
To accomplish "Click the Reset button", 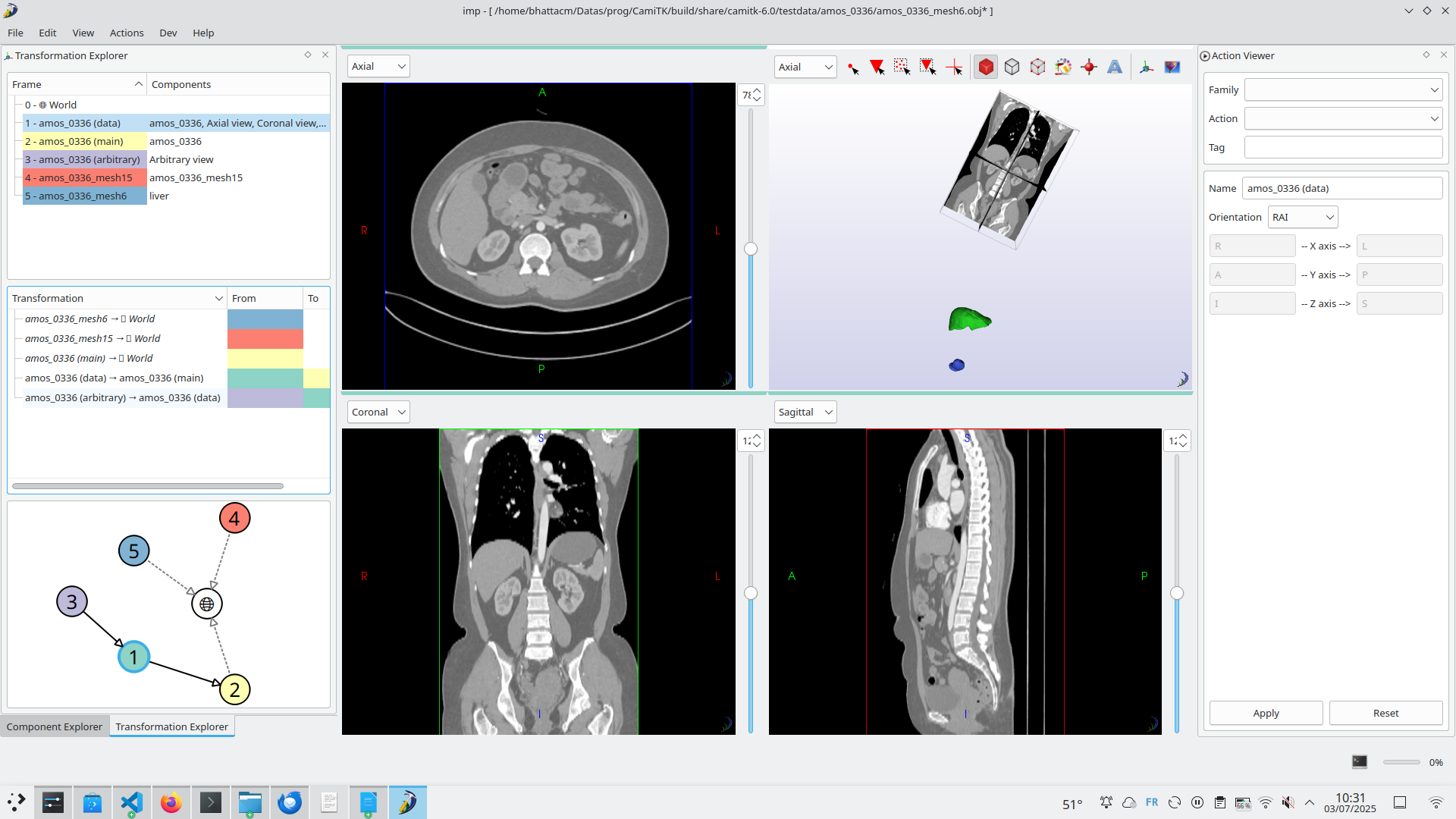I will [x=1385, y=714].
